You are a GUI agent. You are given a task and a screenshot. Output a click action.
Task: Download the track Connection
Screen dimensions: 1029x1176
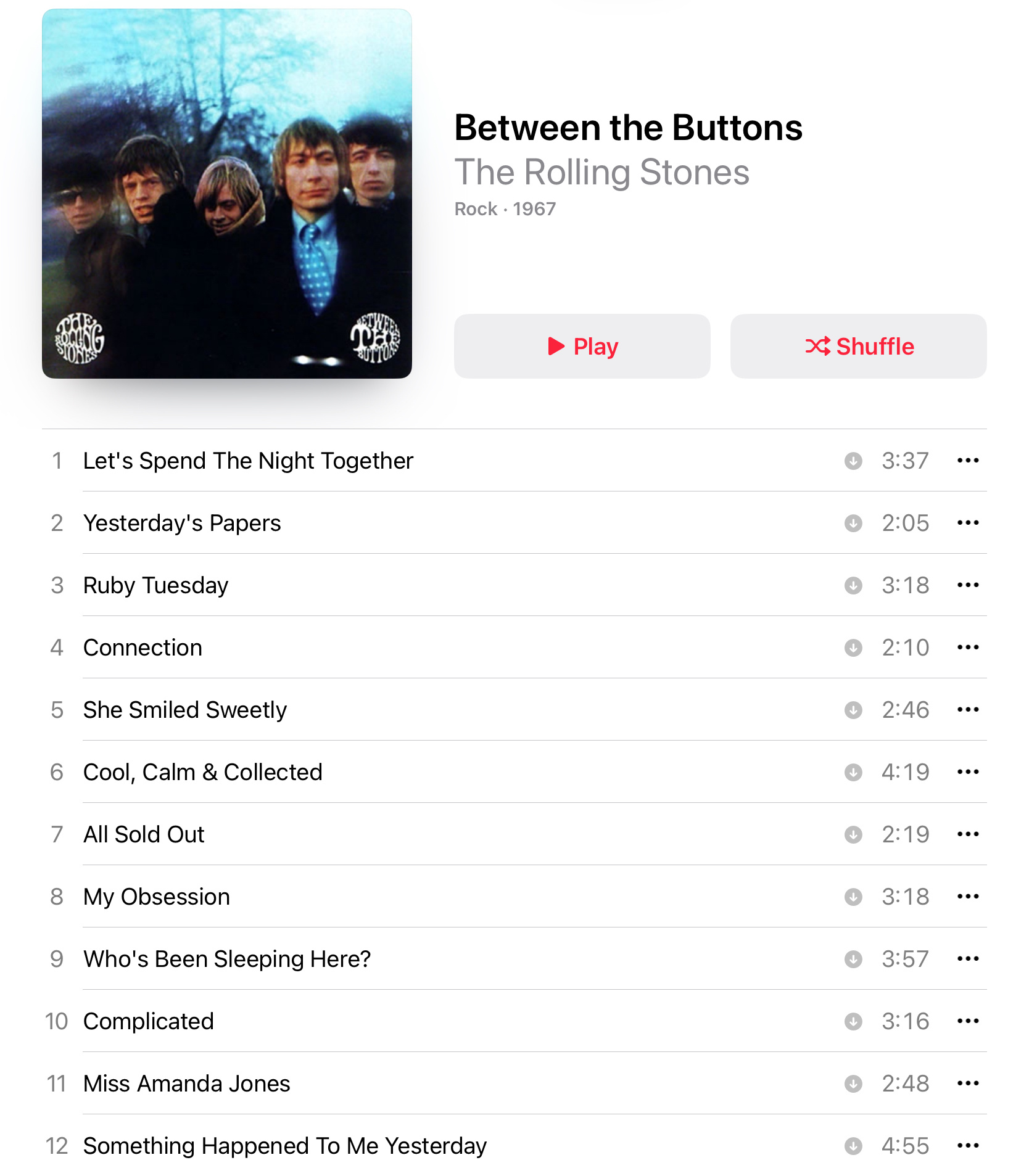pos(853,648)
